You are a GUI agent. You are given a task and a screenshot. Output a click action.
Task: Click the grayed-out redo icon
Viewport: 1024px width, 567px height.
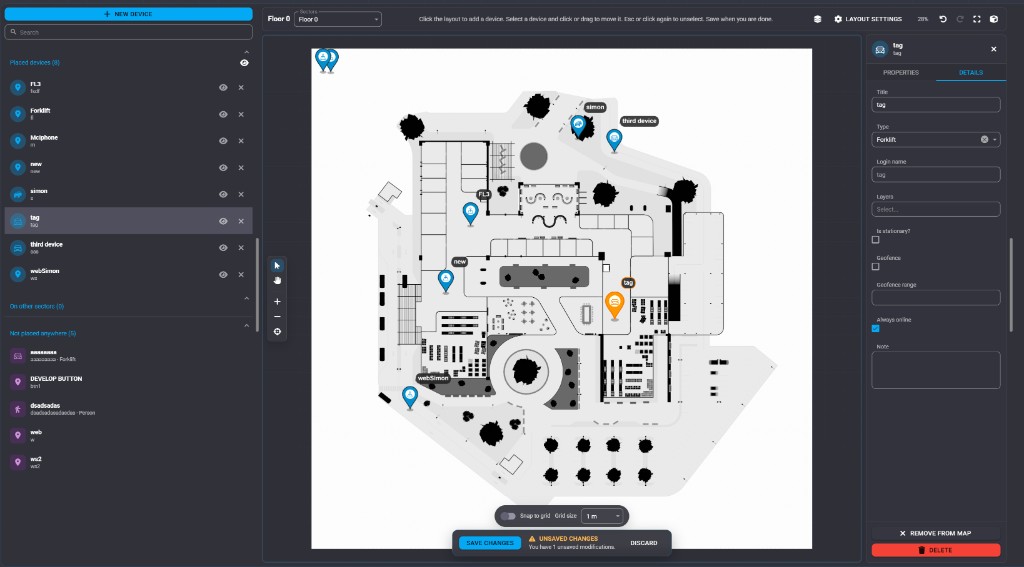(960, 19)
